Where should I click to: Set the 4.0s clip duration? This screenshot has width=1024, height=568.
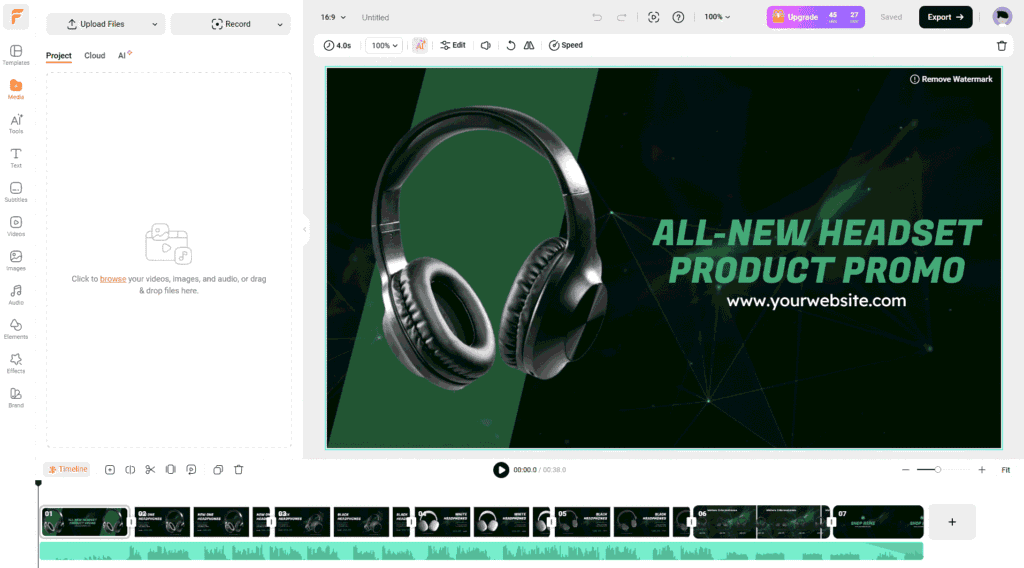[338, 45]
